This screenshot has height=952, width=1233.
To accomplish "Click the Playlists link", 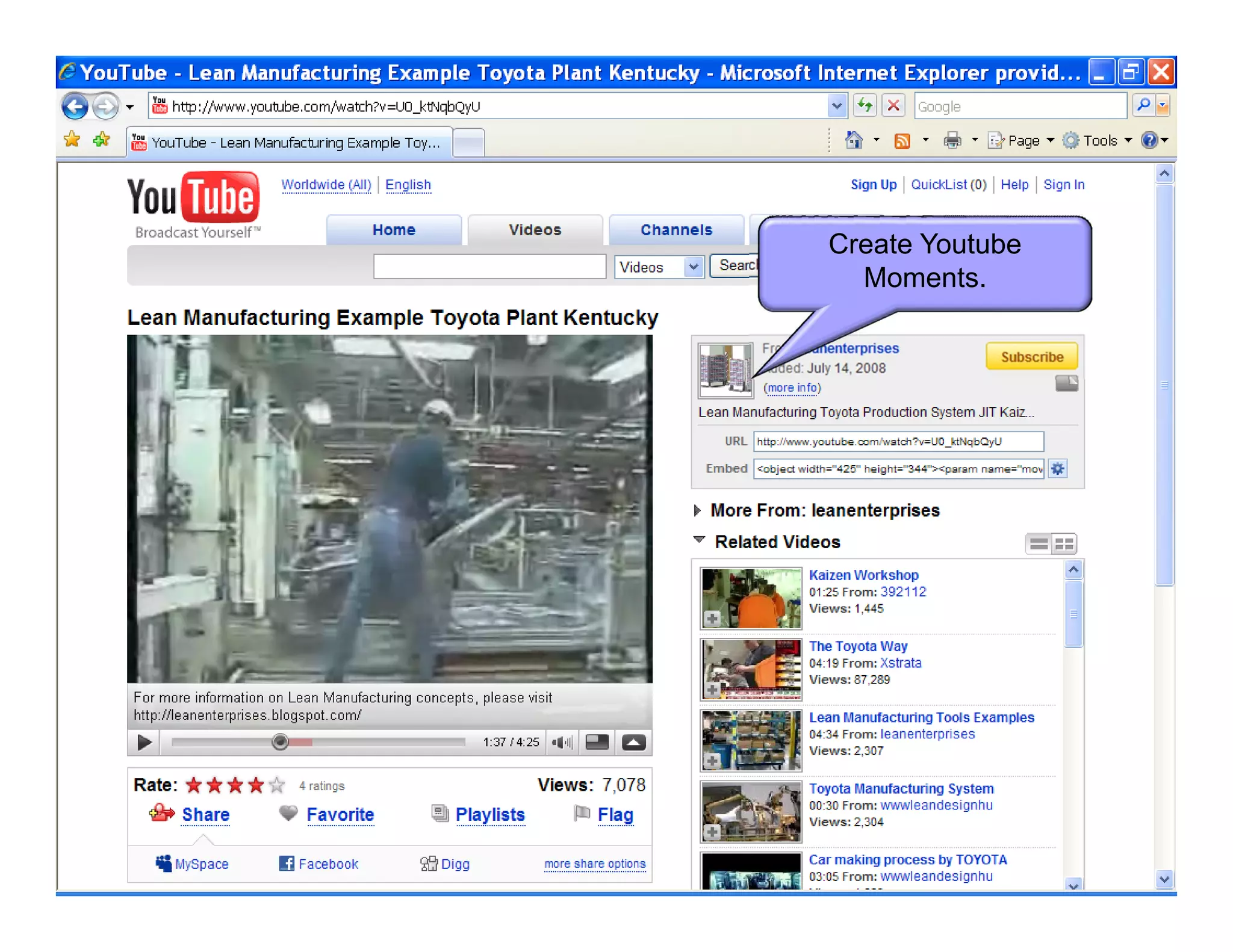I will pyautogui.click(x=490, y=814).
